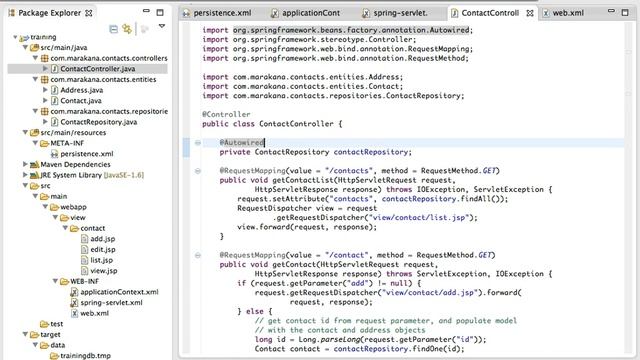The width and height of the screenshot is (640, 360).
Task: Click Contact.java file icon
Action: click(54, 100)
